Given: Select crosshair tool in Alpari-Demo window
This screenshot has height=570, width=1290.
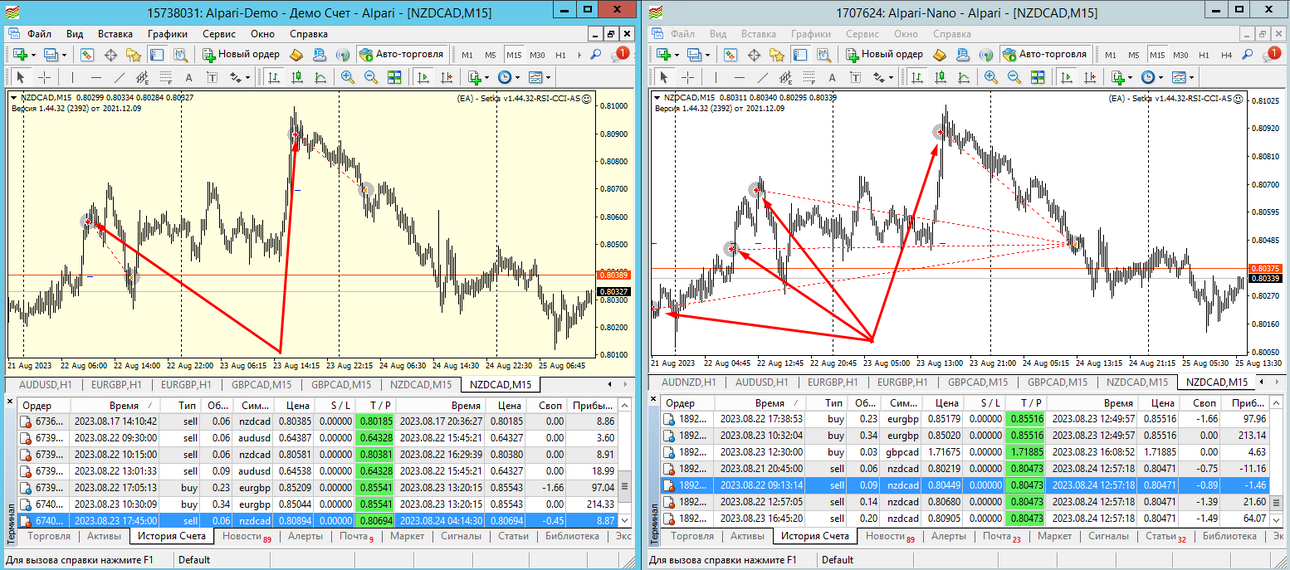Looking at the screenshot, I should pyautogui.click(x=44, y=76).
